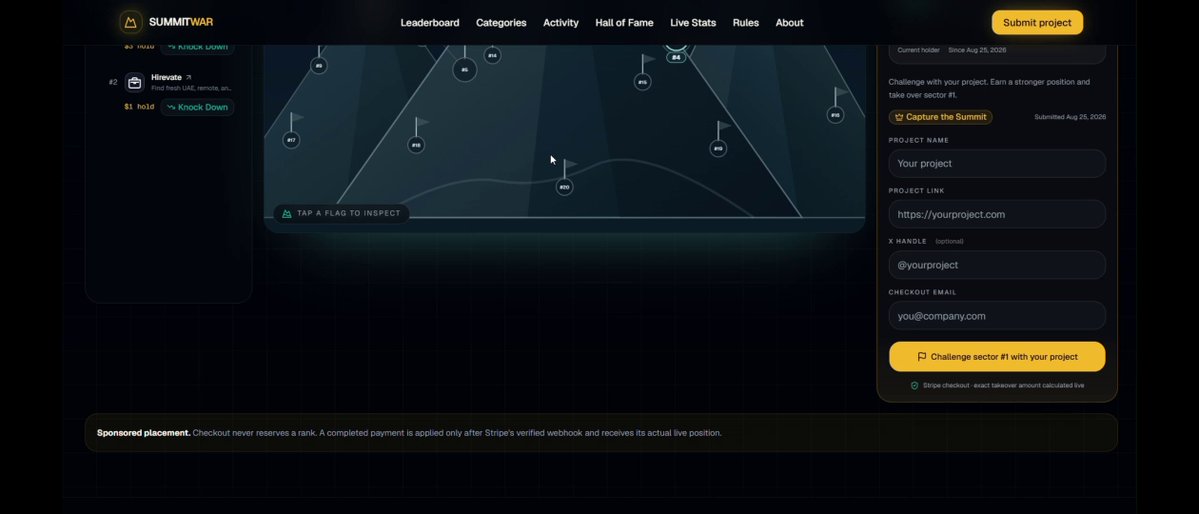1199x514 pixels.
Task: Inspect flag #18 on the mountain
Action: pos(416,145)
